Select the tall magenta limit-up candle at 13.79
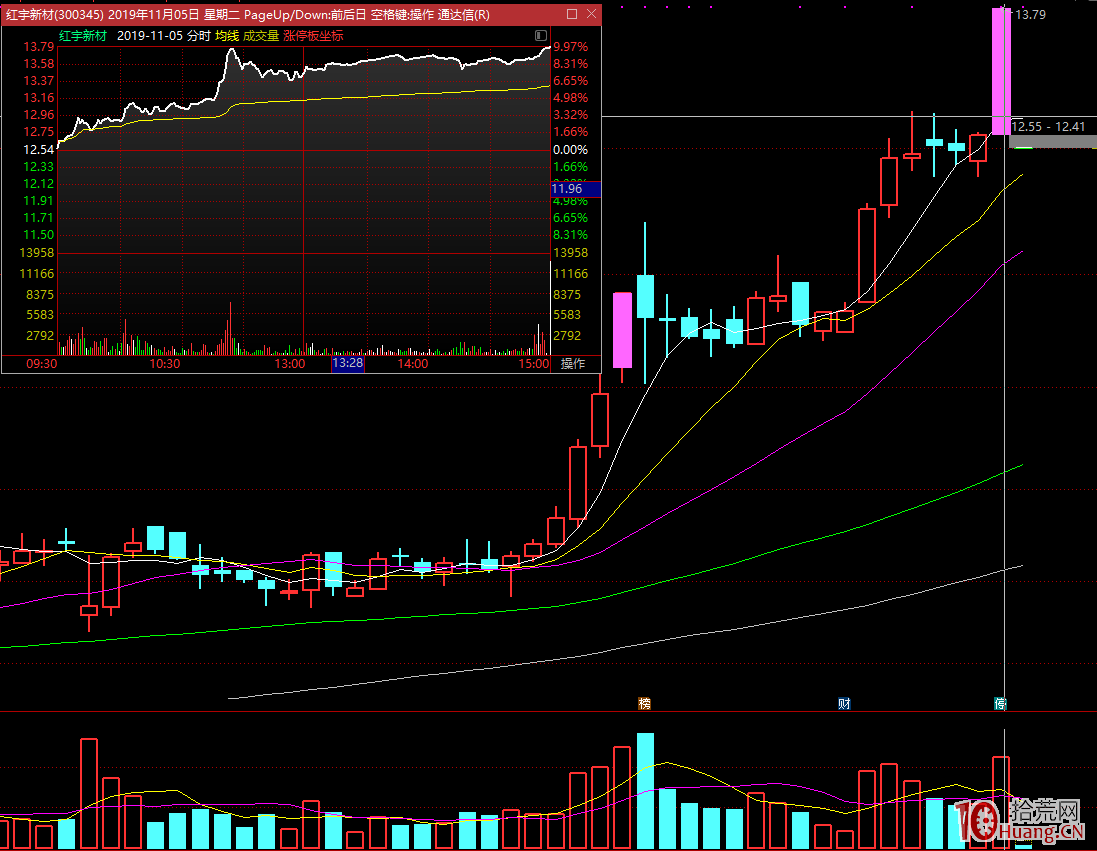Image resolution: width=1097 pixels, height=851 pixels. (x=1001, y=70)
